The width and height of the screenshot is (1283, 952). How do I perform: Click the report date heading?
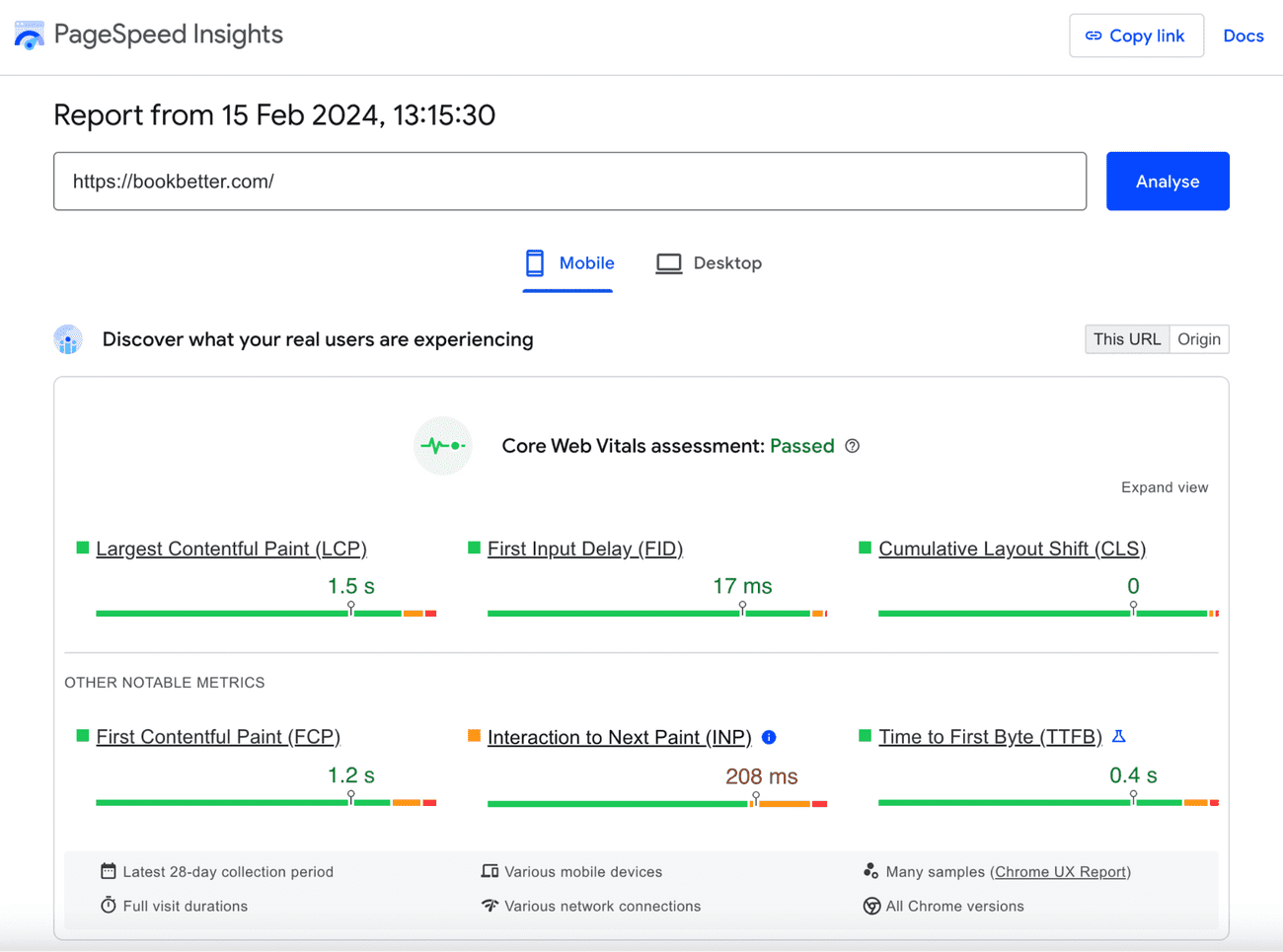click(x=274, y=115)
